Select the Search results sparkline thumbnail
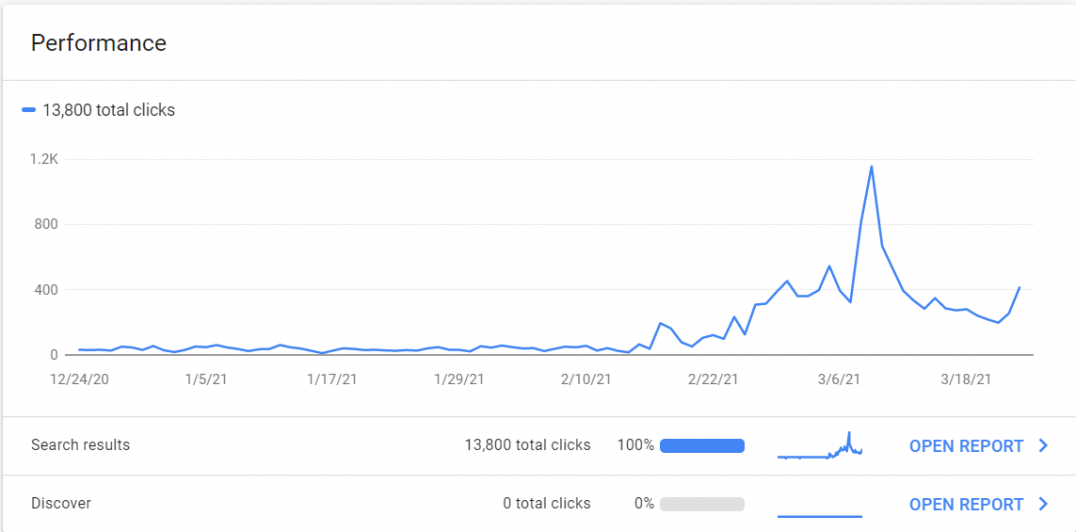 tap(820, 445)
